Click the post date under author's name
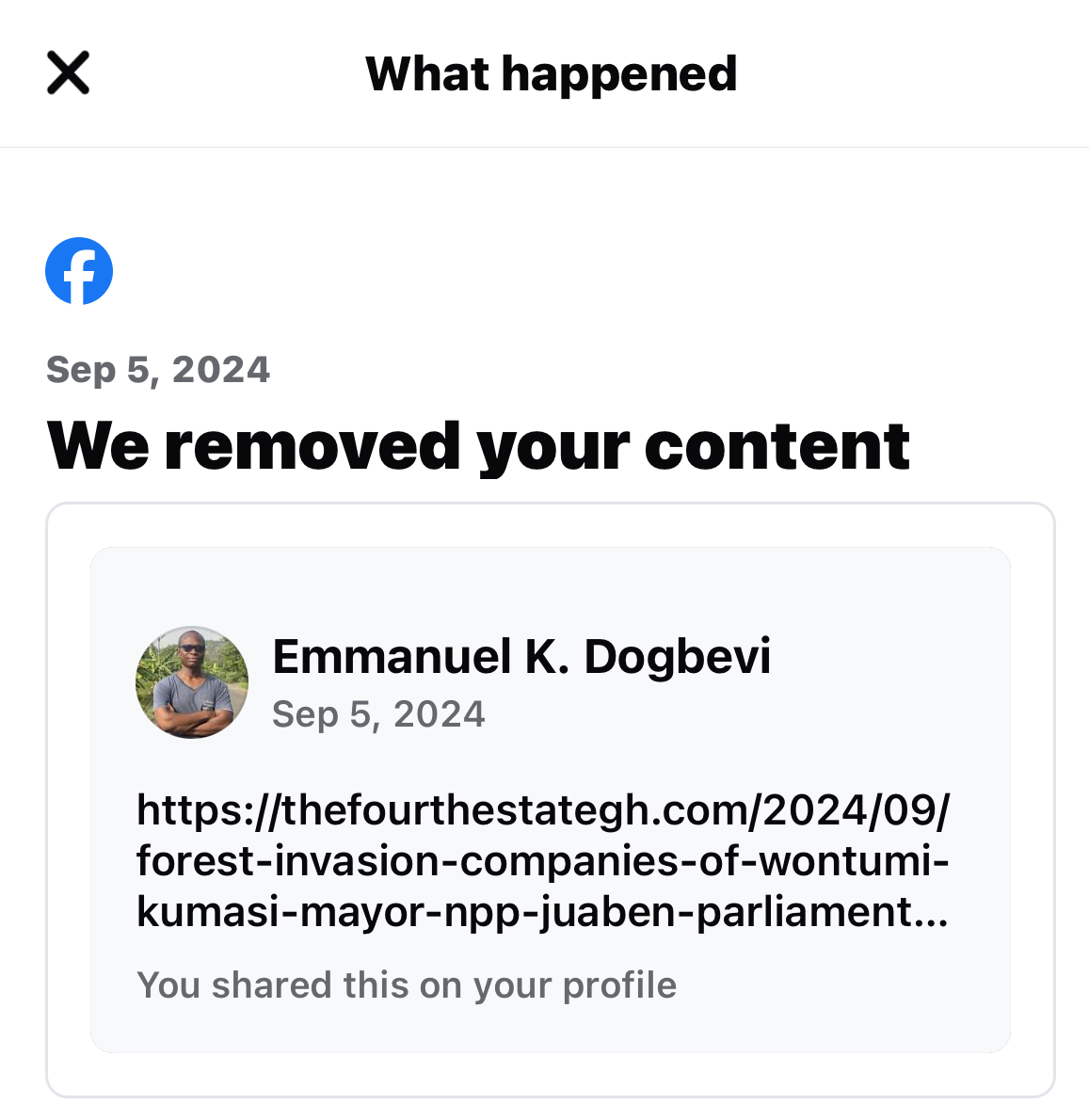Viewport: 1089px width, 1120px height. click(x=378, y=714)
